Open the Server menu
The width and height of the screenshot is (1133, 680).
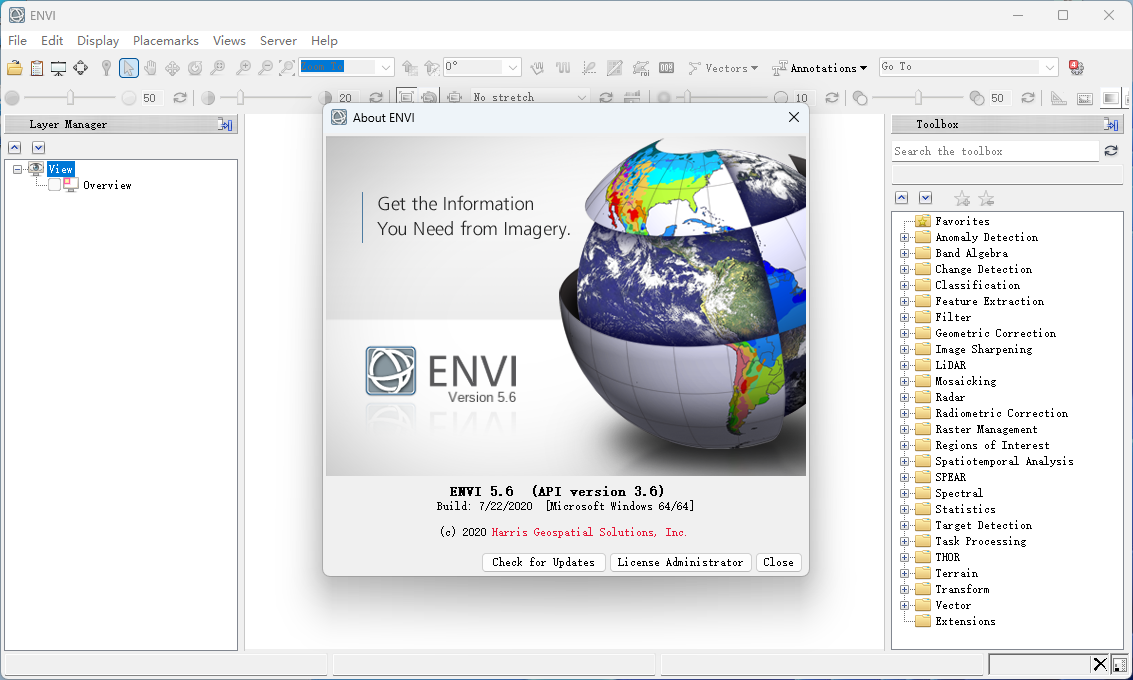tap(278, 40)
